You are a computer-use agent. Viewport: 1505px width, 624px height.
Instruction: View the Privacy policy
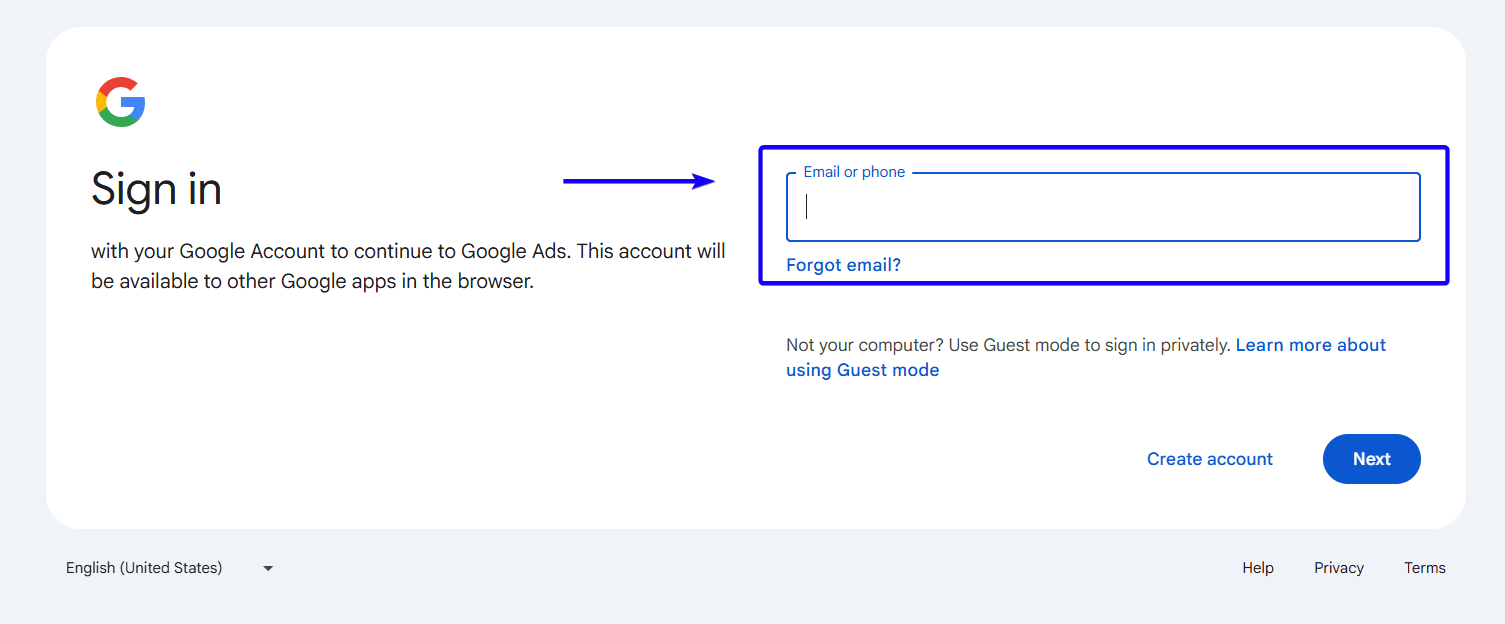(x=1338, y=567)
